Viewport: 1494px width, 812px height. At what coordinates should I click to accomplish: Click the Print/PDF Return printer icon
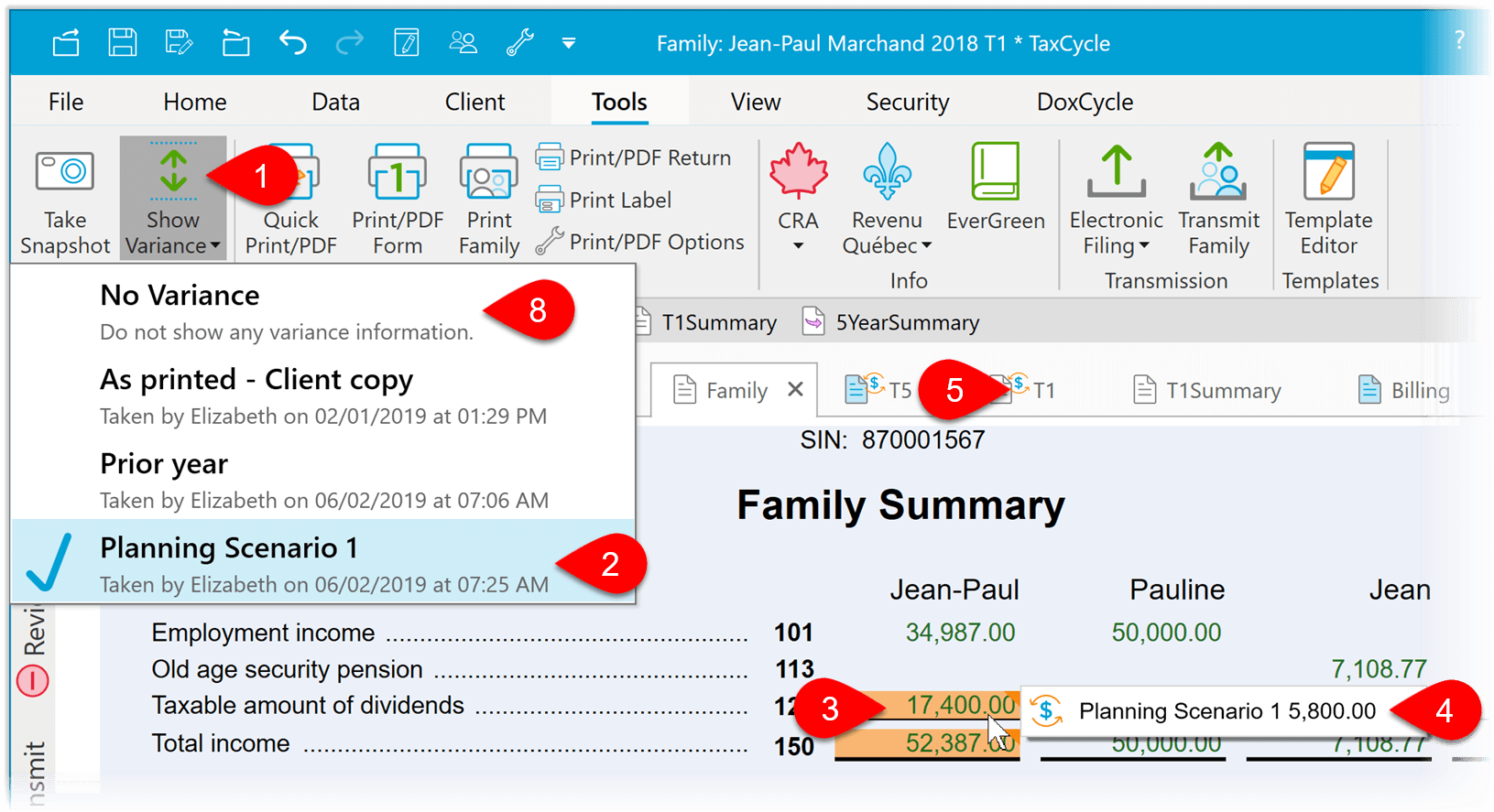[x=549, y=157]
